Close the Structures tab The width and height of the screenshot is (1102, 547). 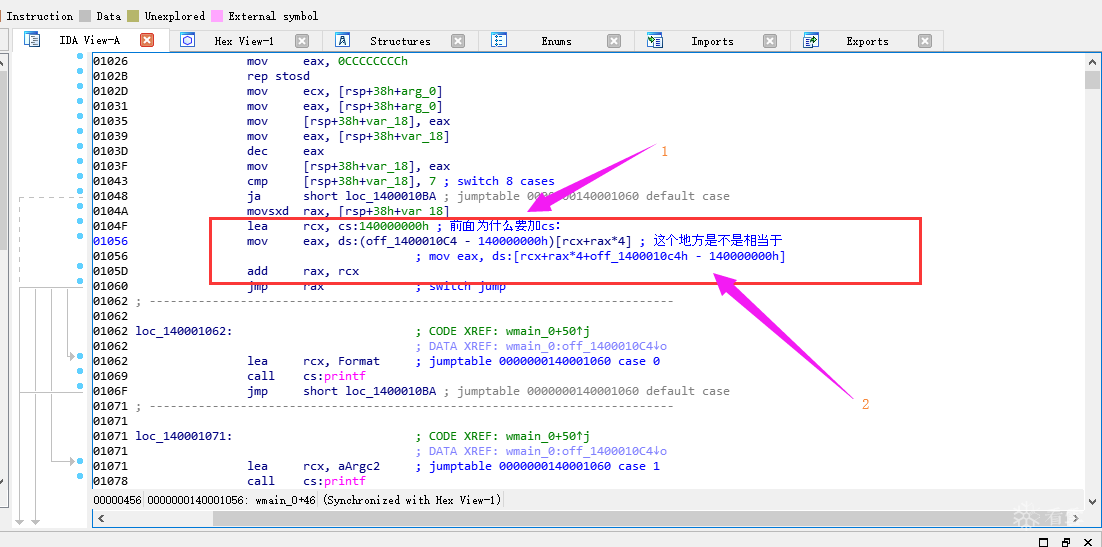[x=458, y=41]
